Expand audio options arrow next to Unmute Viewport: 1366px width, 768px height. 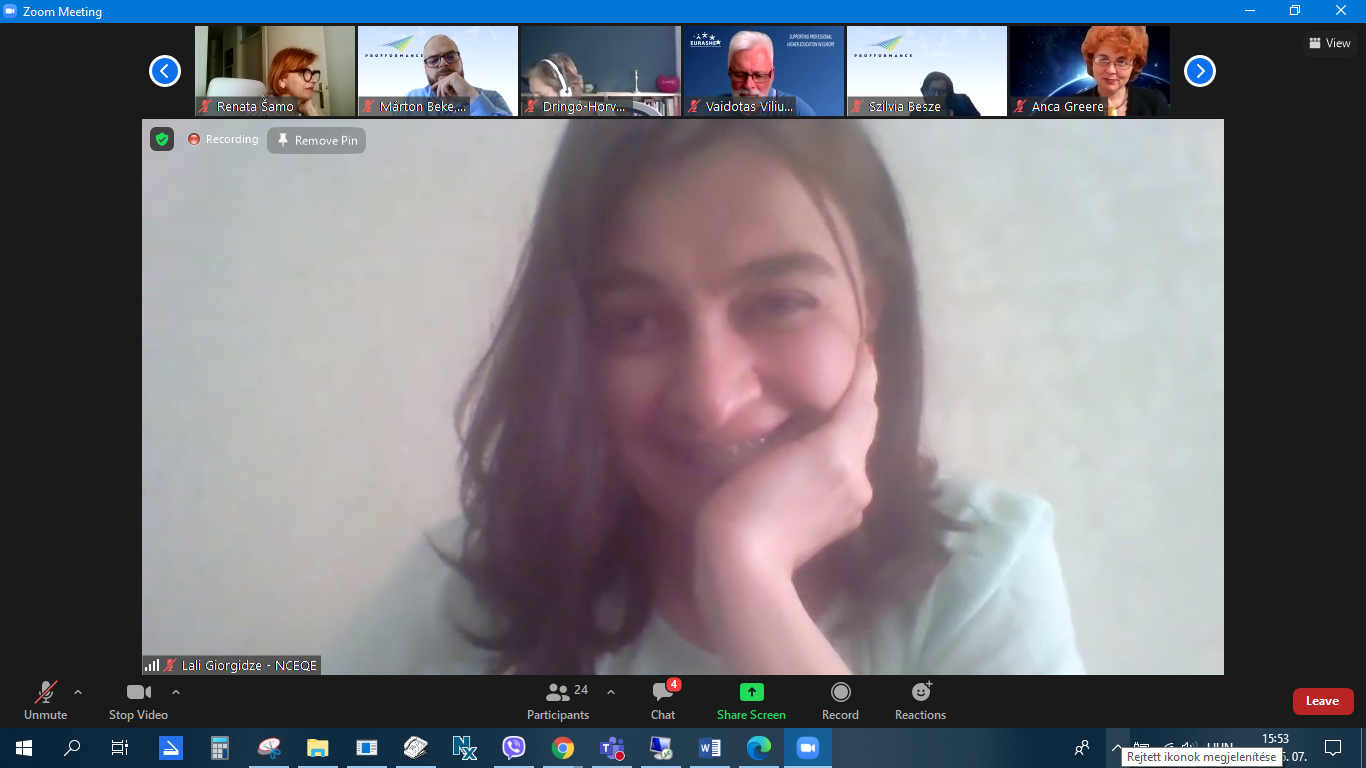78,692
